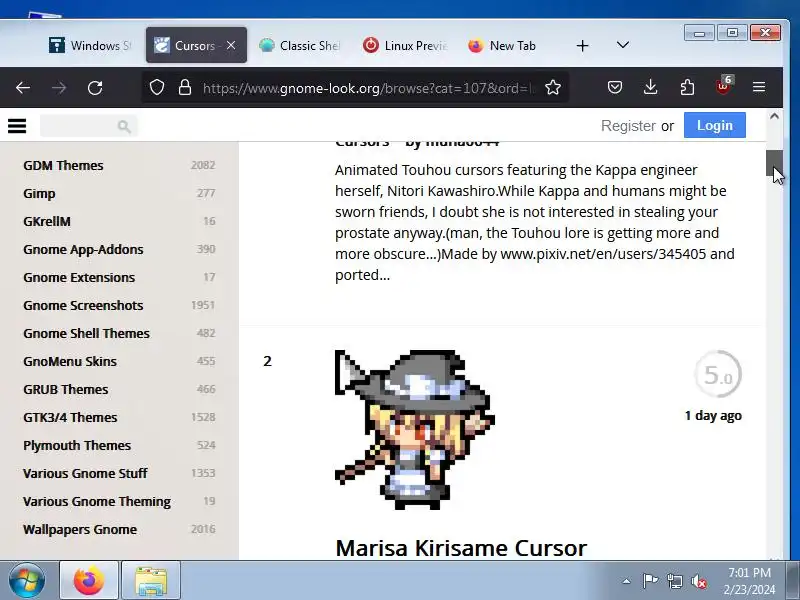The height and width of the screenshot is (600, 800).
Task: Open Firefox from the taskbar
Action: pyautogui.click(x=89, y=581)
